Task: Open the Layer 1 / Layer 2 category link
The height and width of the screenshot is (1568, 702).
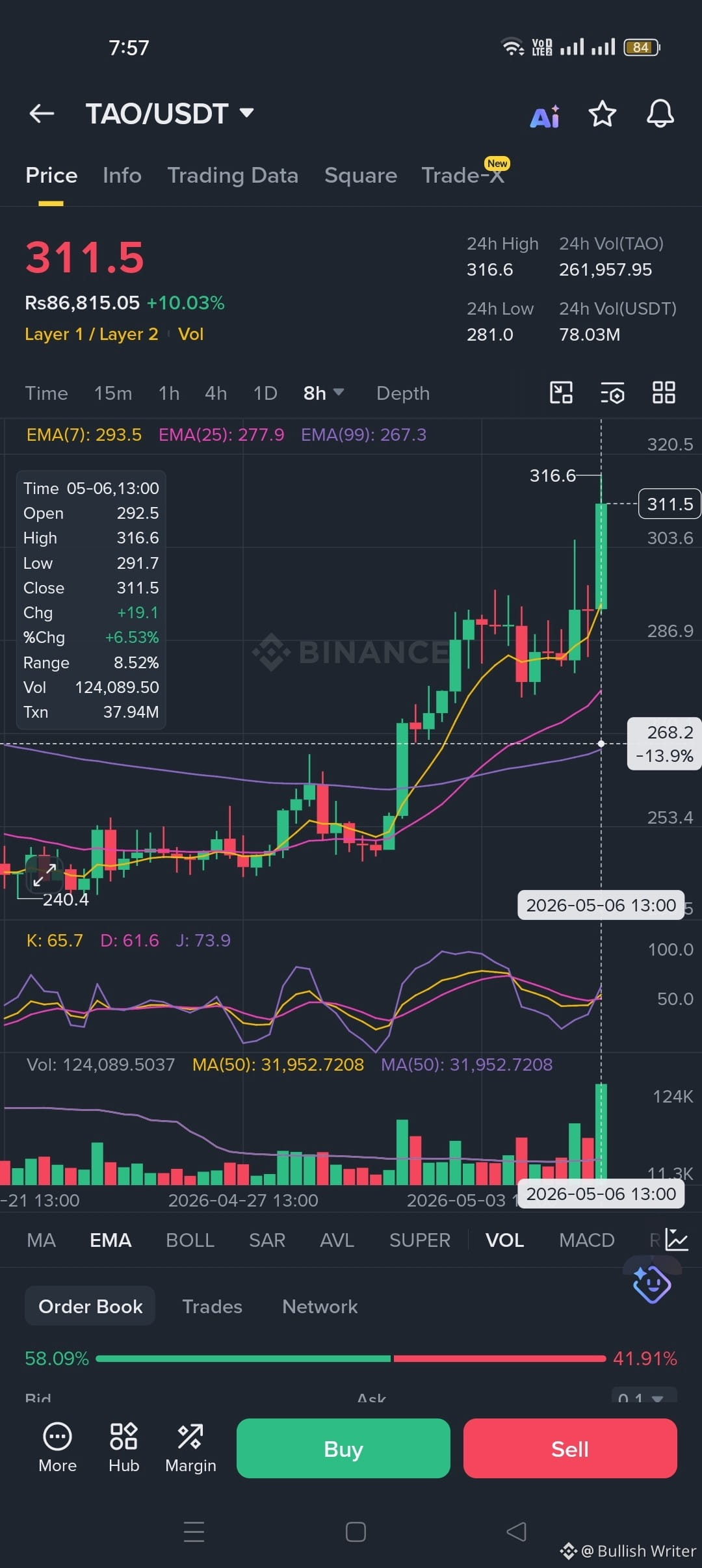Action: click(x=92, y=334)
